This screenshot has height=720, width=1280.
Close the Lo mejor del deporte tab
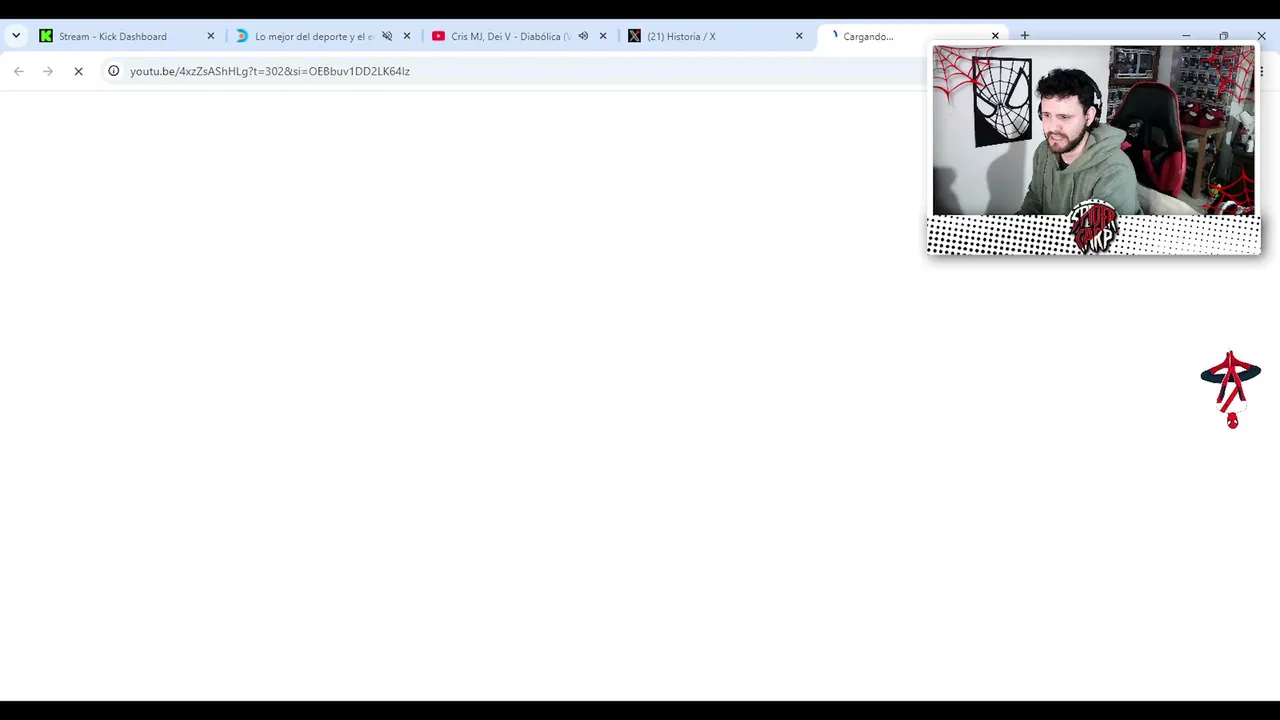tap(407, 36)
